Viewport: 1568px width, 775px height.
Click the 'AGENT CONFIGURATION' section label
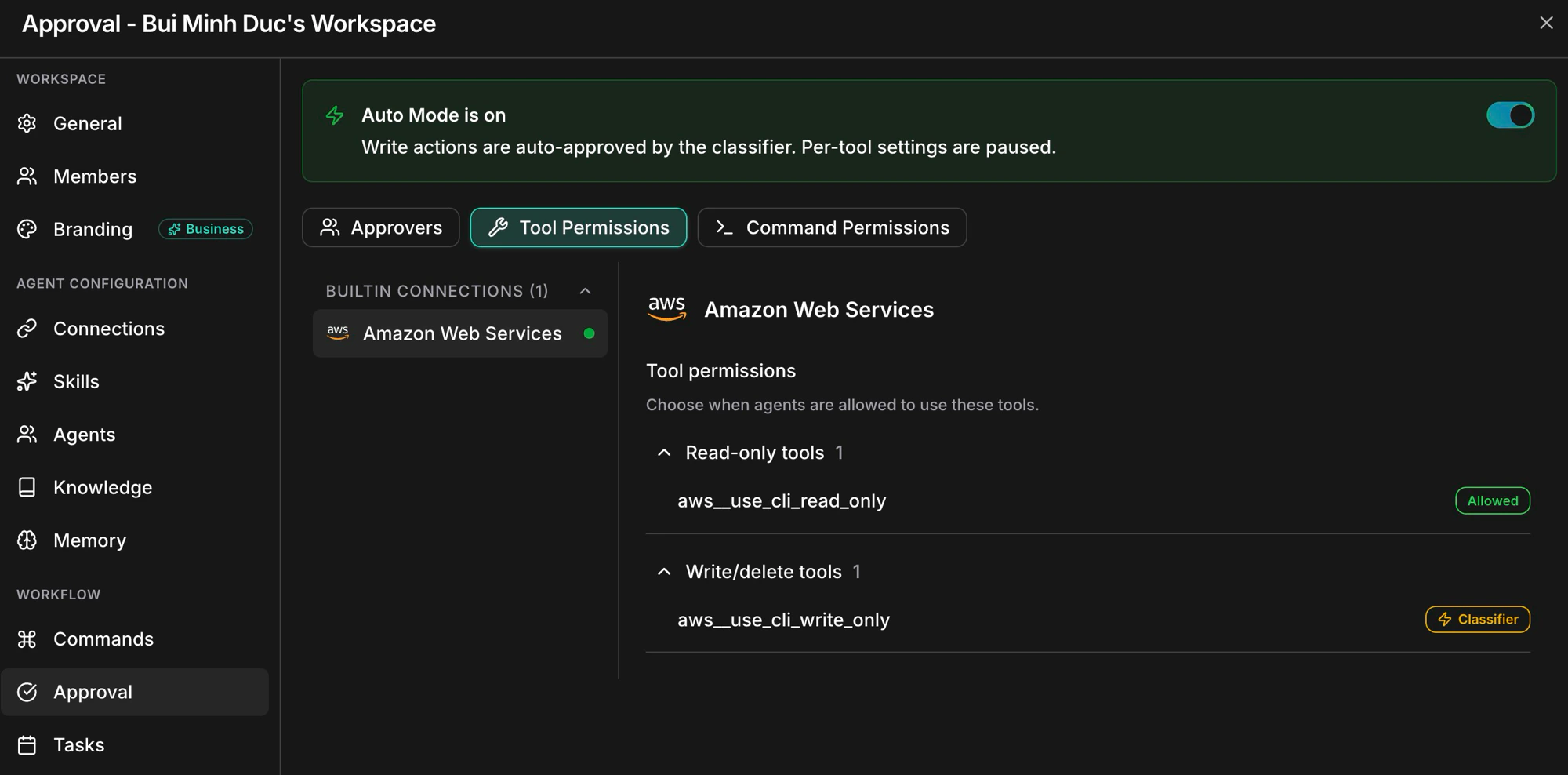(x=103, y=284)
